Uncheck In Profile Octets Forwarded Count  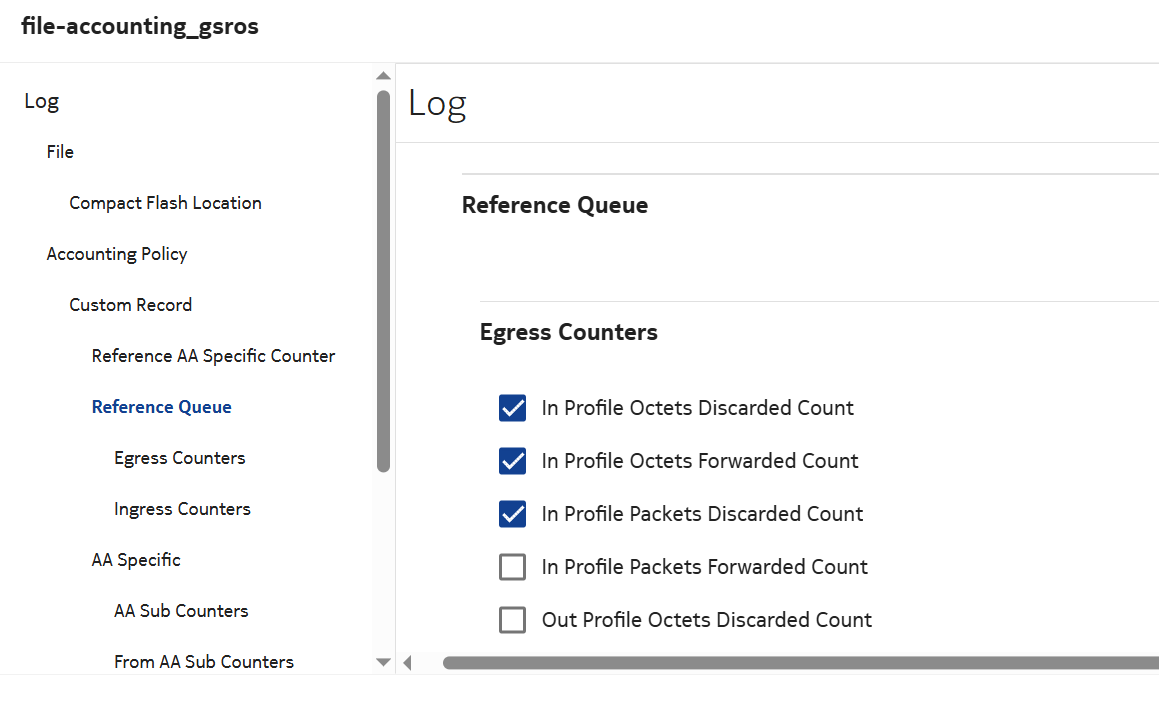coord(512,461)
